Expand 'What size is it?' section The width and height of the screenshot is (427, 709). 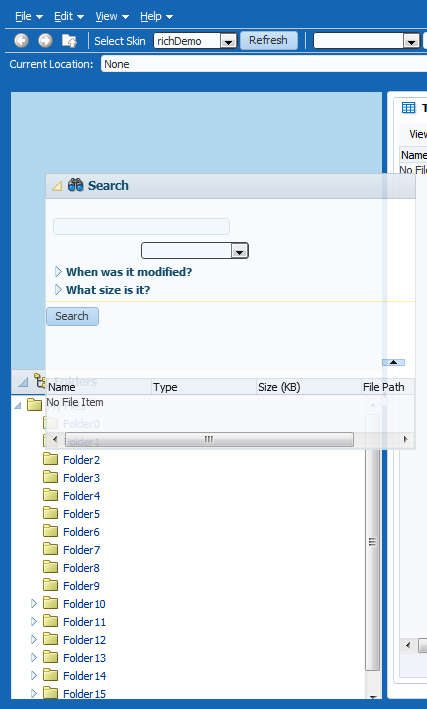[58, 290]
